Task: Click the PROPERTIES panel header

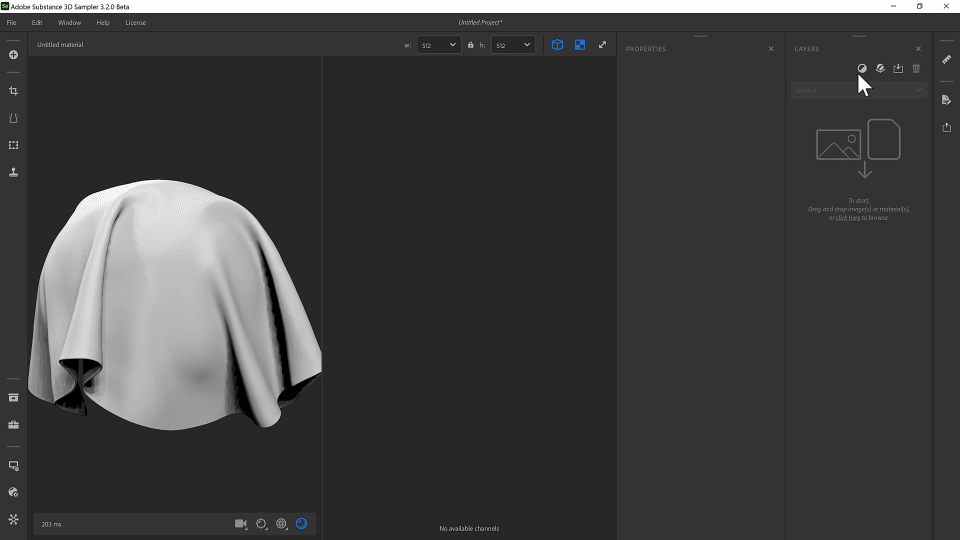Action: (645, 49)
